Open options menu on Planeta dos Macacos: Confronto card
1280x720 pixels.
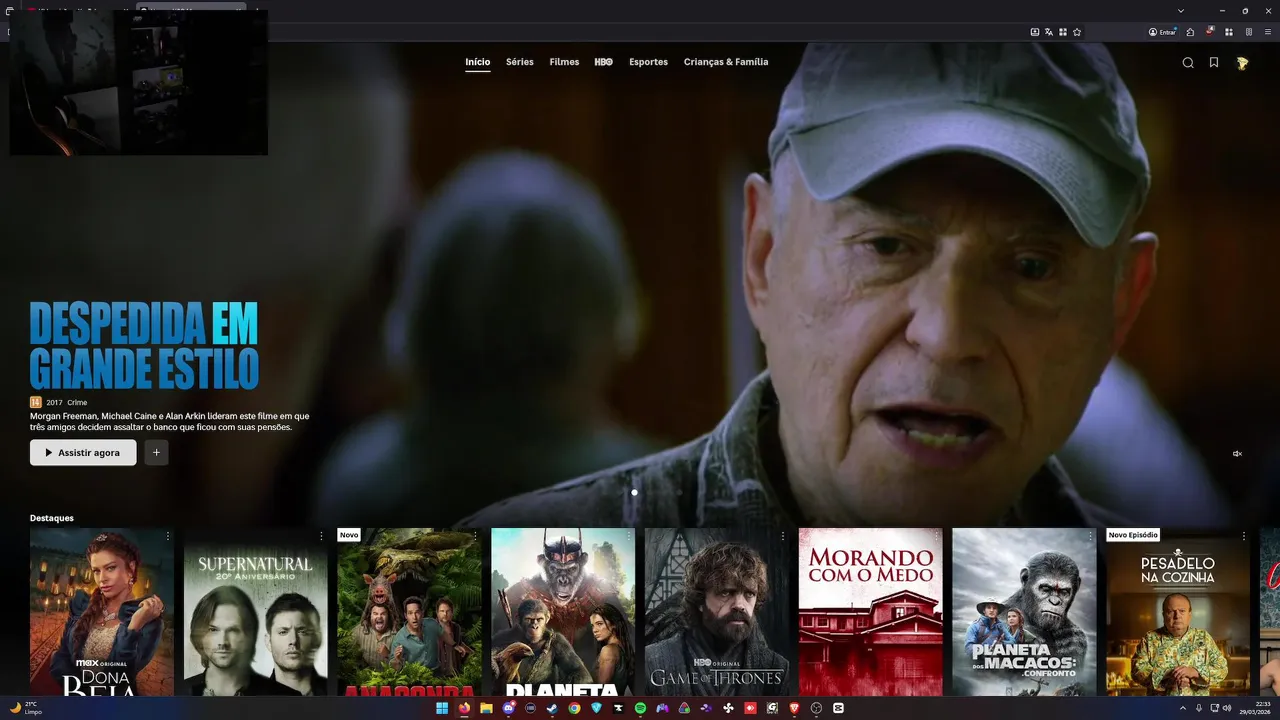point(1089,537)
